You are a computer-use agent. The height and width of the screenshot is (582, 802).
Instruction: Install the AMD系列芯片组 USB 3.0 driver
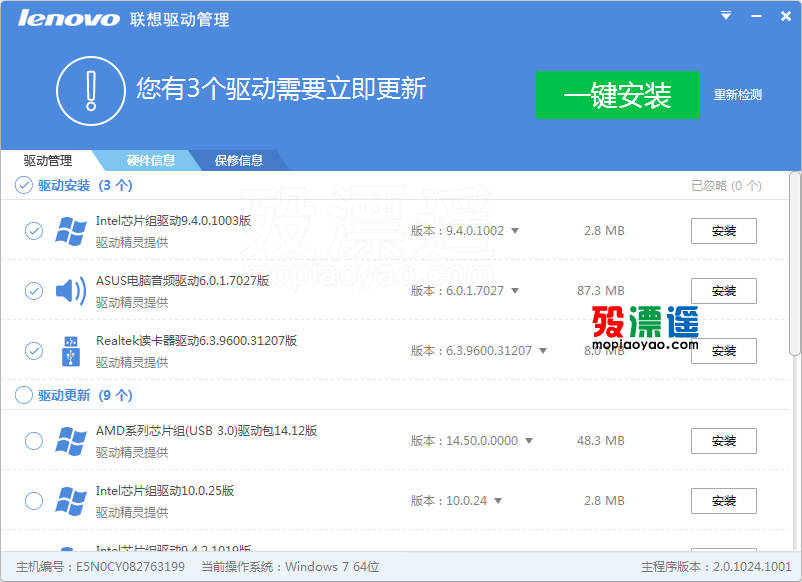click(724, 441)
